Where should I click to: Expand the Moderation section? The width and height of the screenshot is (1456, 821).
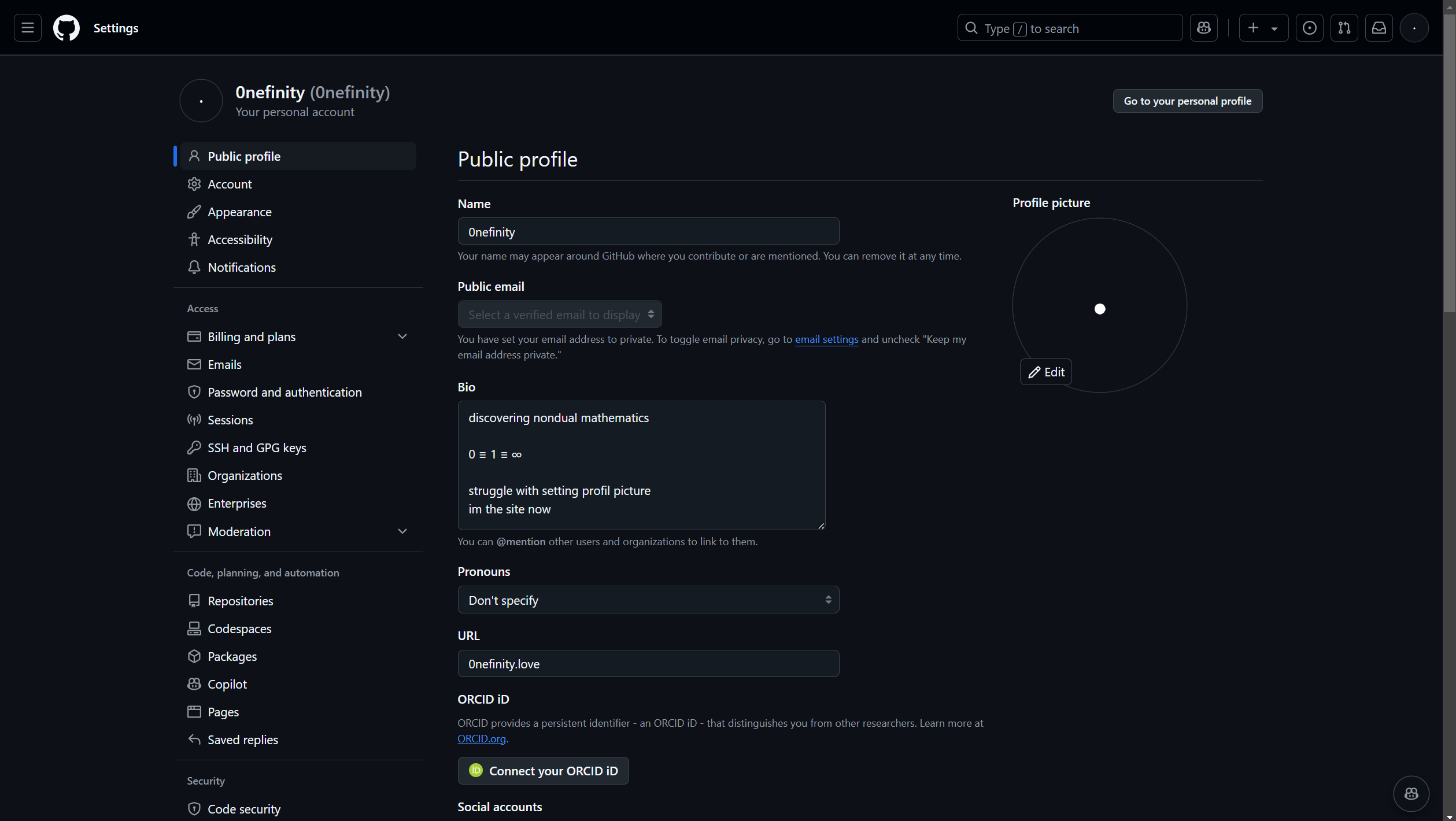pos(298,531)
